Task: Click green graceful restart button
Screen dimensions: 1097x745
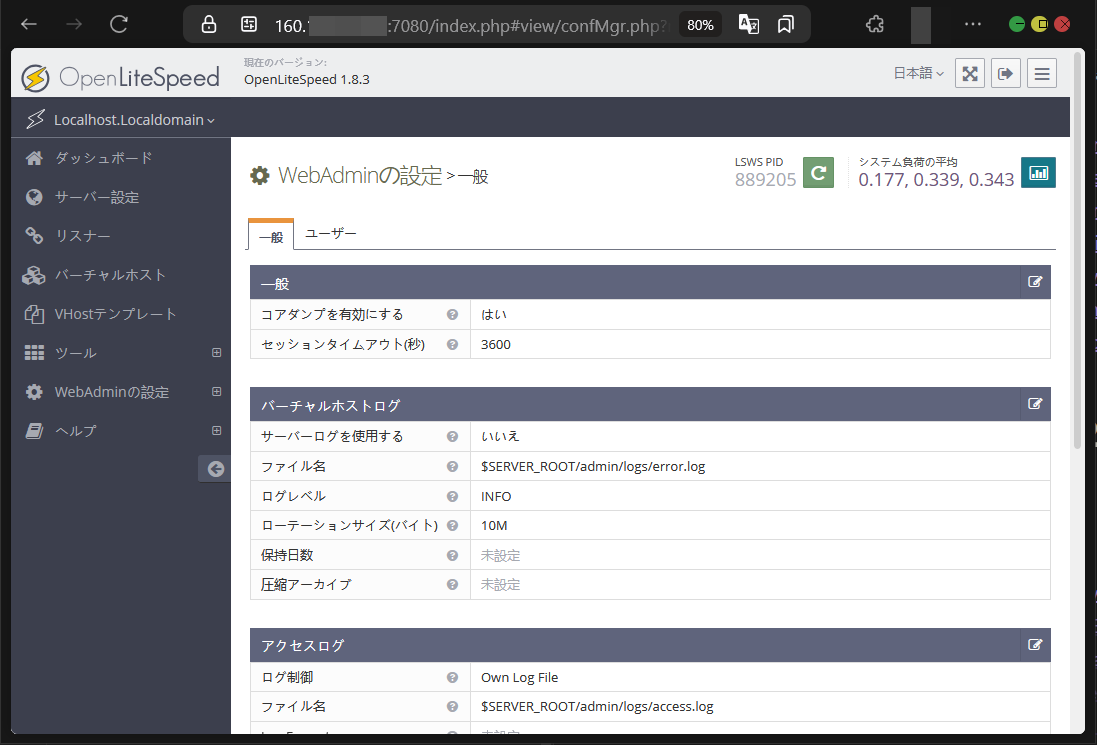Action: click(x=818, y=172)
